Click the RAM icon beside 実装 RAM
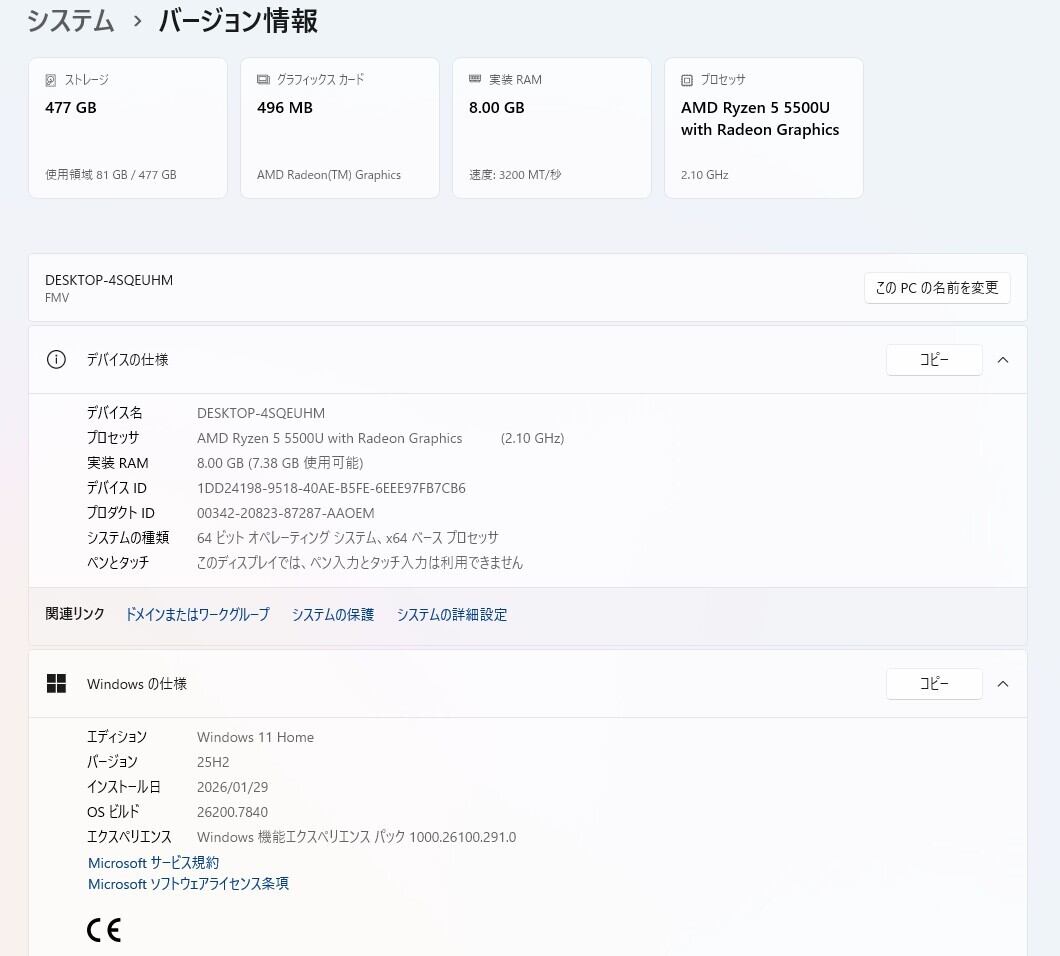 (475, 80)
